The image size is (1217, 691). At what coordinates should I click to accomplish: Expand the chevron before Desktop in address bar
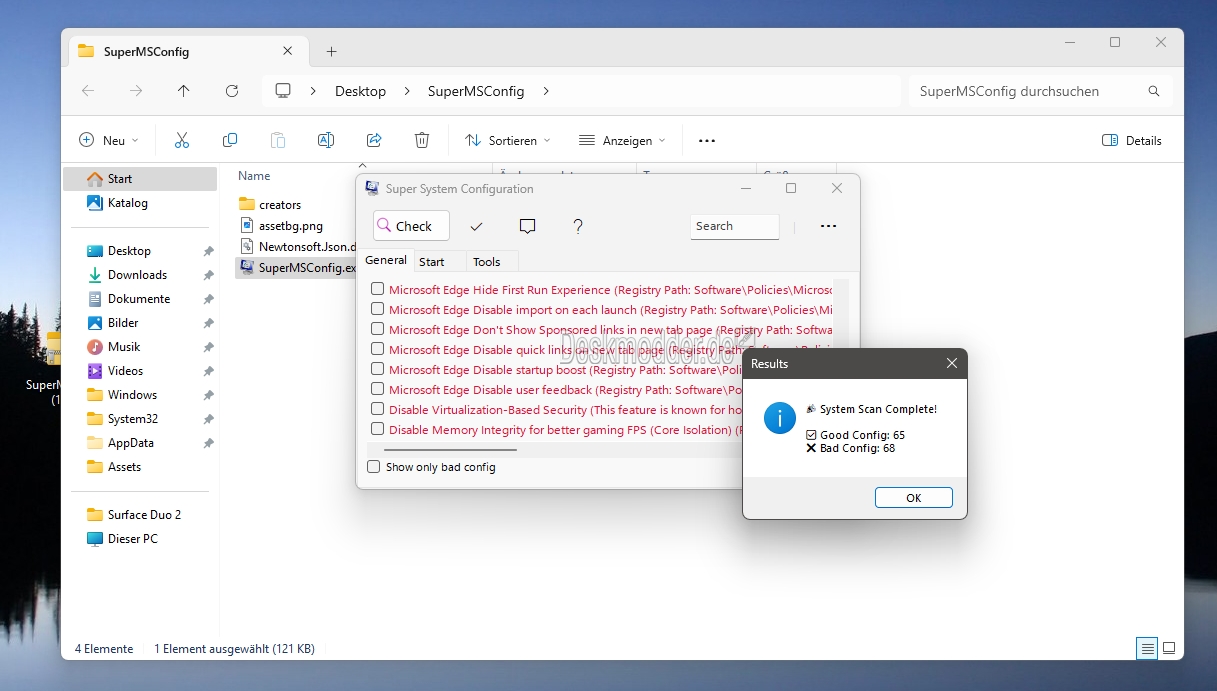pyautogui.click(x=313, y=91)
